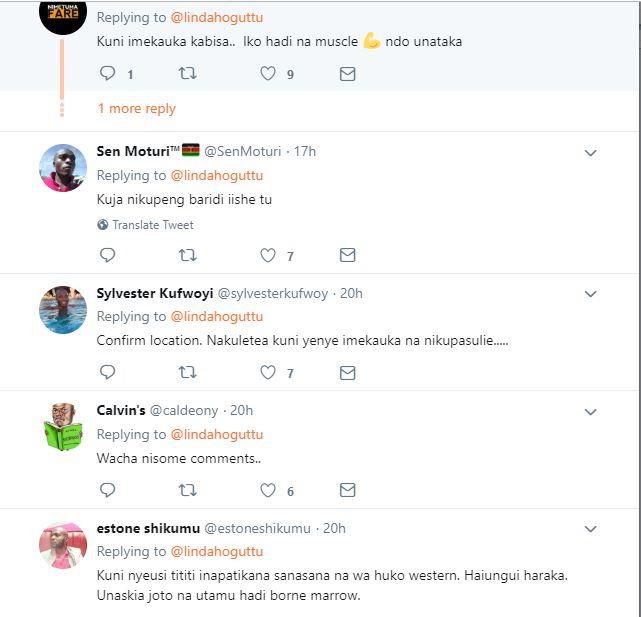The height and width of the screenshot is (617, 641).
Task: Send Calvin's tweet via direct message
Action: coord(347,490)
